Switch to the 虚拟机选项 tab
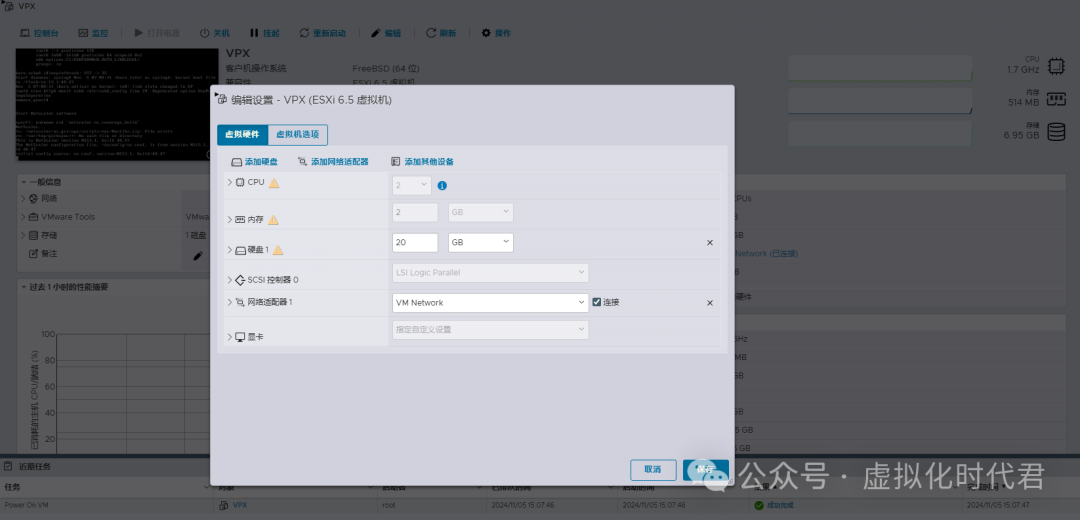Screen dimensions: 1080x520 click(x=298, y=134)
